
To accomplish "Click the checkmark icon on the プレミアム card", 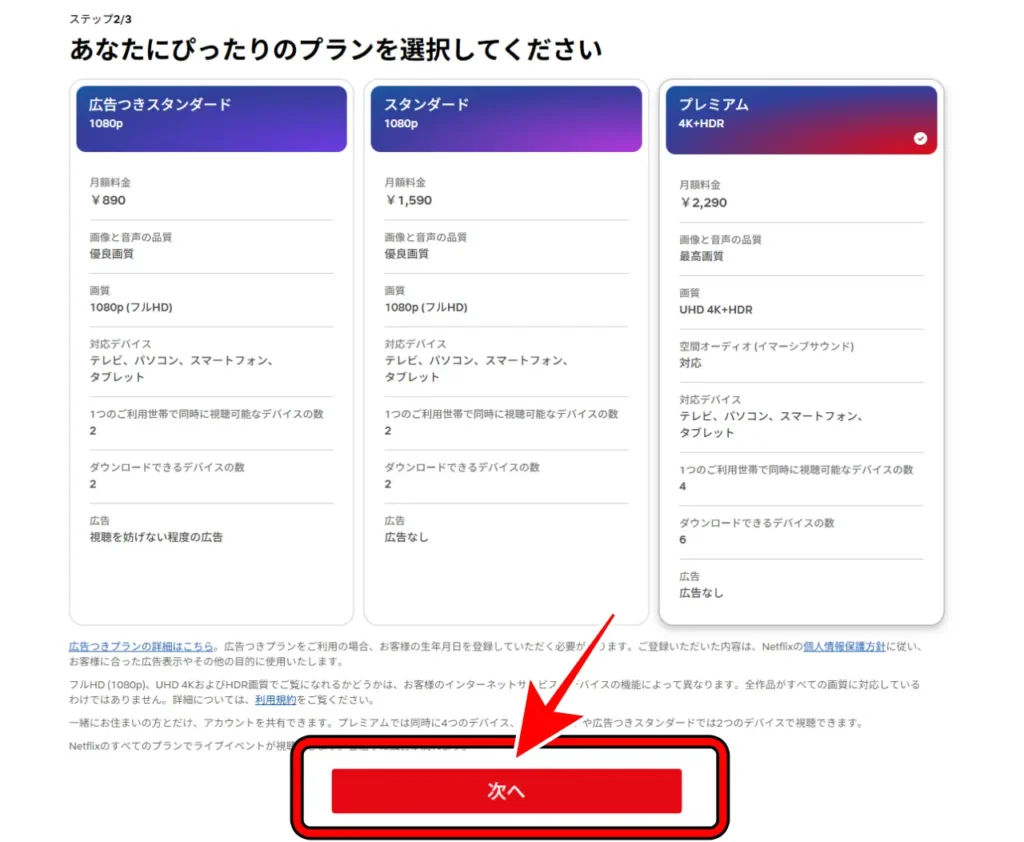I will click(920, 139).
